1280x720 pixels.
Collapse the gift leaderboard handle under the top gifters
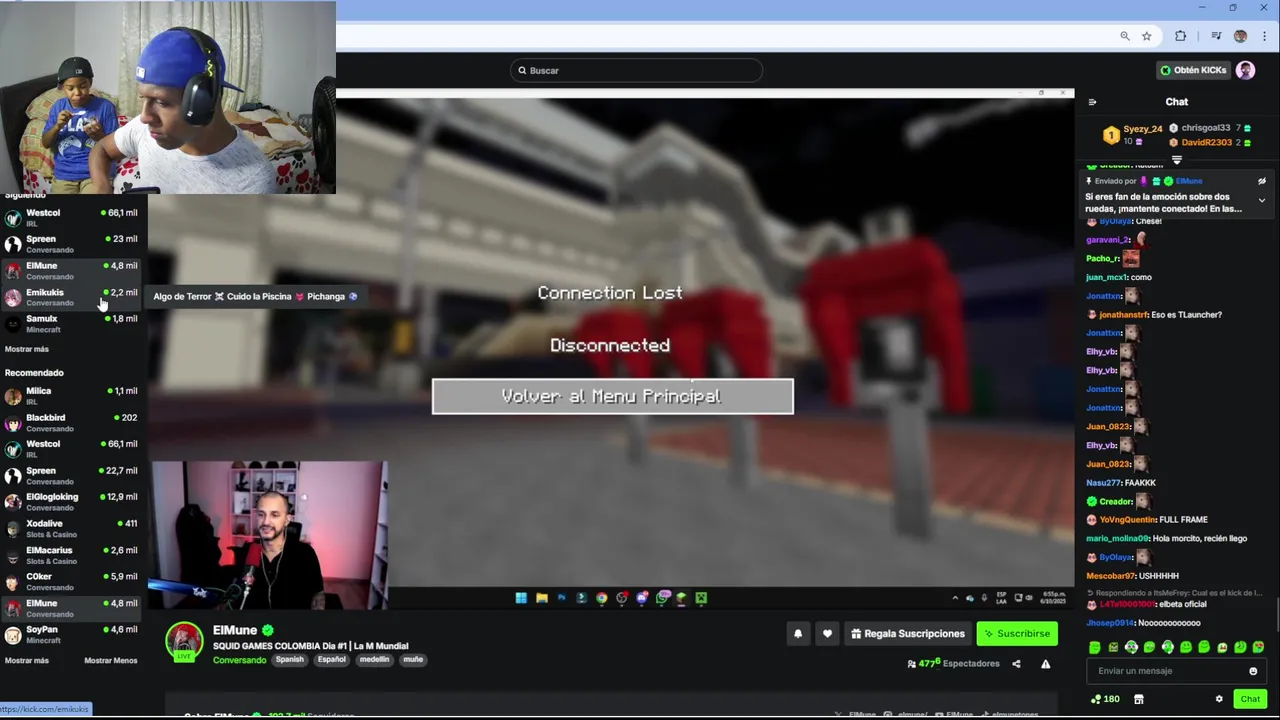pos(1177,160)
